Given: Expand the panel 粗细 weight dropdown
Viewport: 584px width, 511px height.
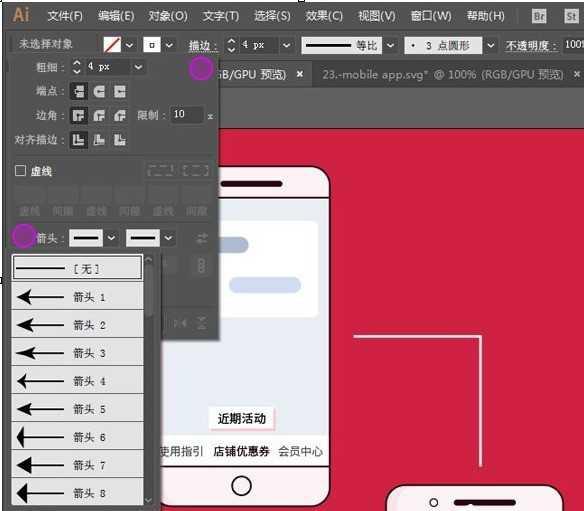Looking at the screenshot, I should coord(138,67).
